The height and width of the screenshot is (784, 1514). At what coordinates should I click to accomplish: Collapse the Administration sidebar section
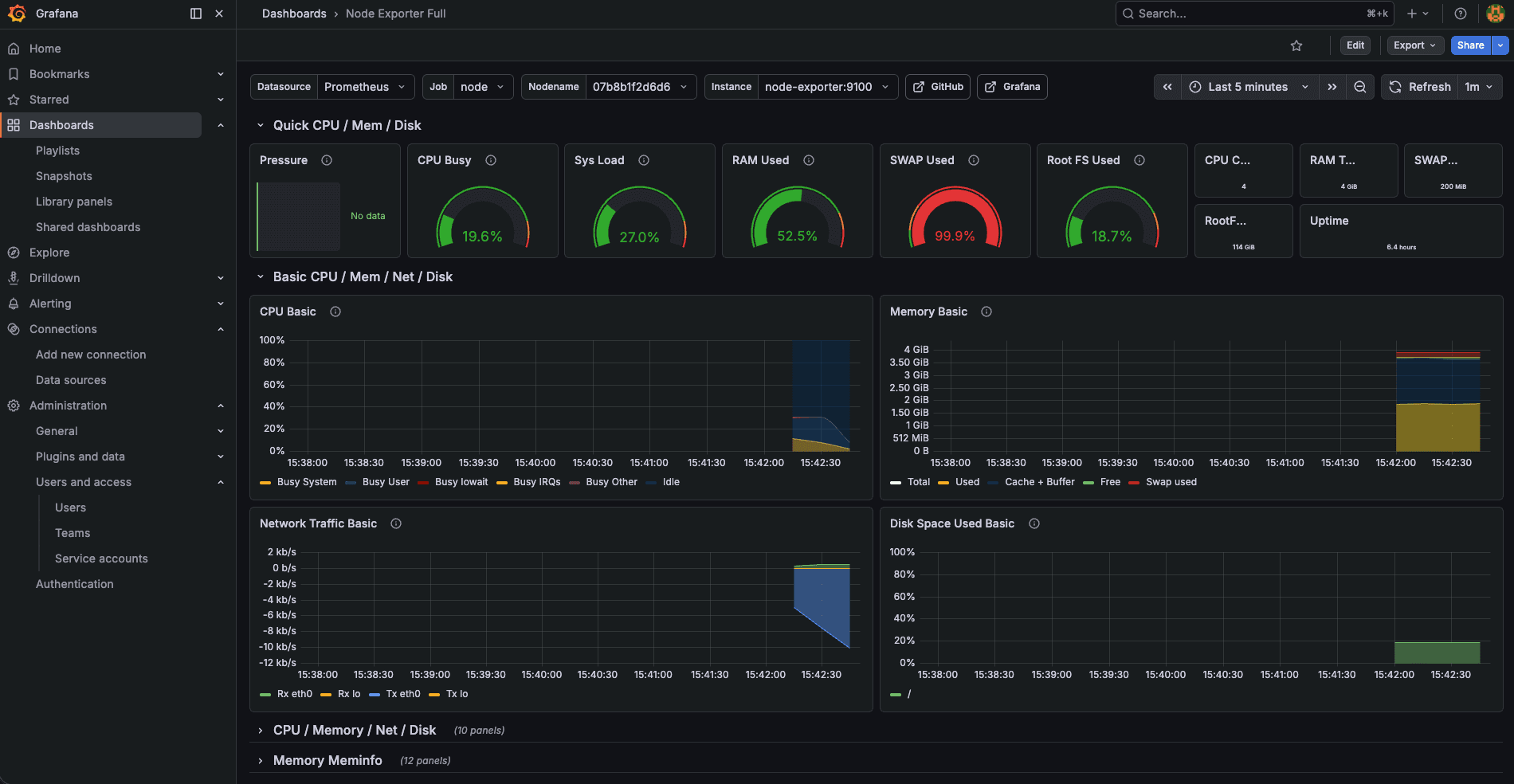(x=221, y=406)
